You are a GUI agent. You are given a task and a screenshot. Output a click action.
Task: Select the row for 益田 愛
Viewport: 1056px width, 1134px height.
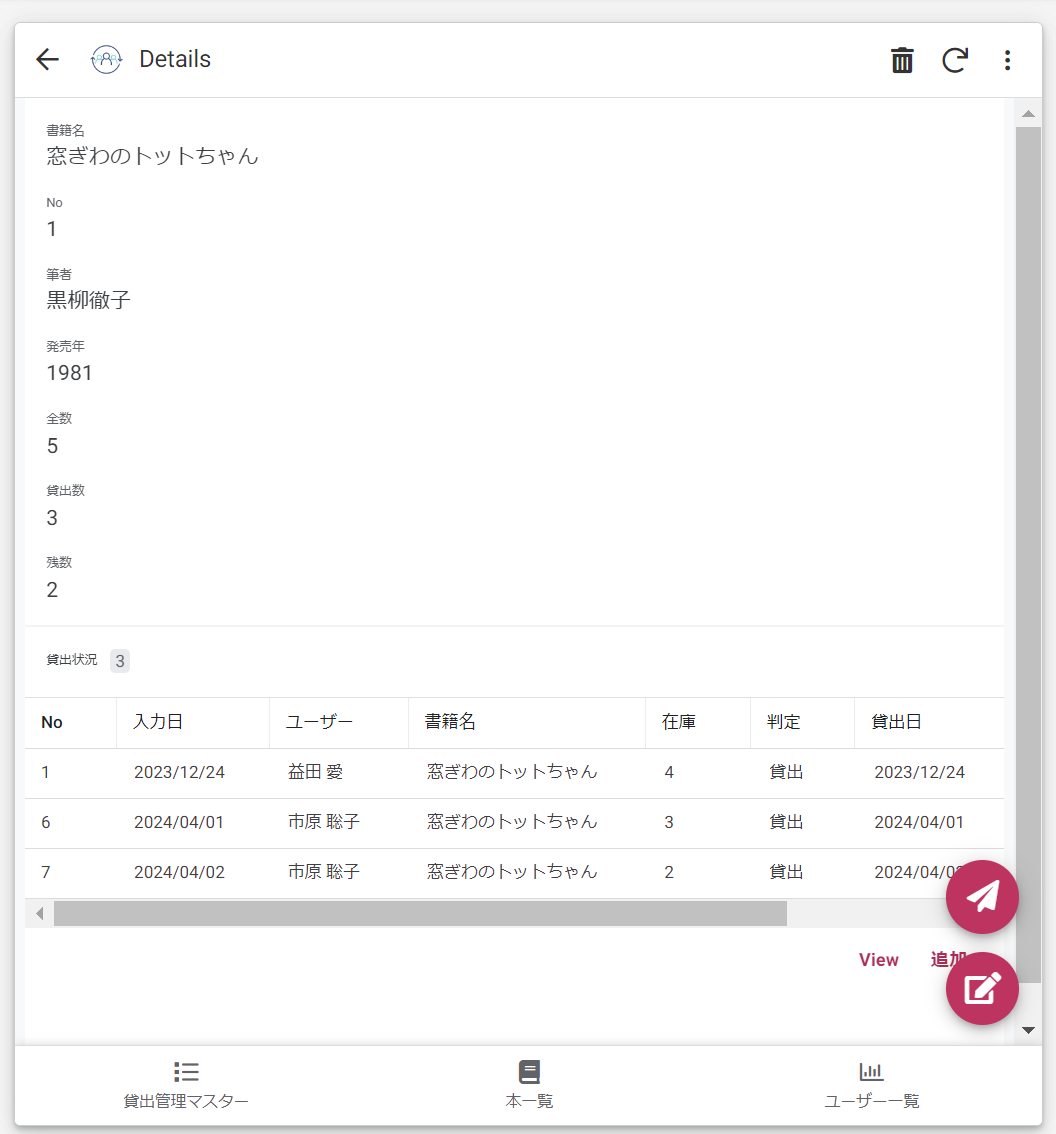(x=315, y=772)
